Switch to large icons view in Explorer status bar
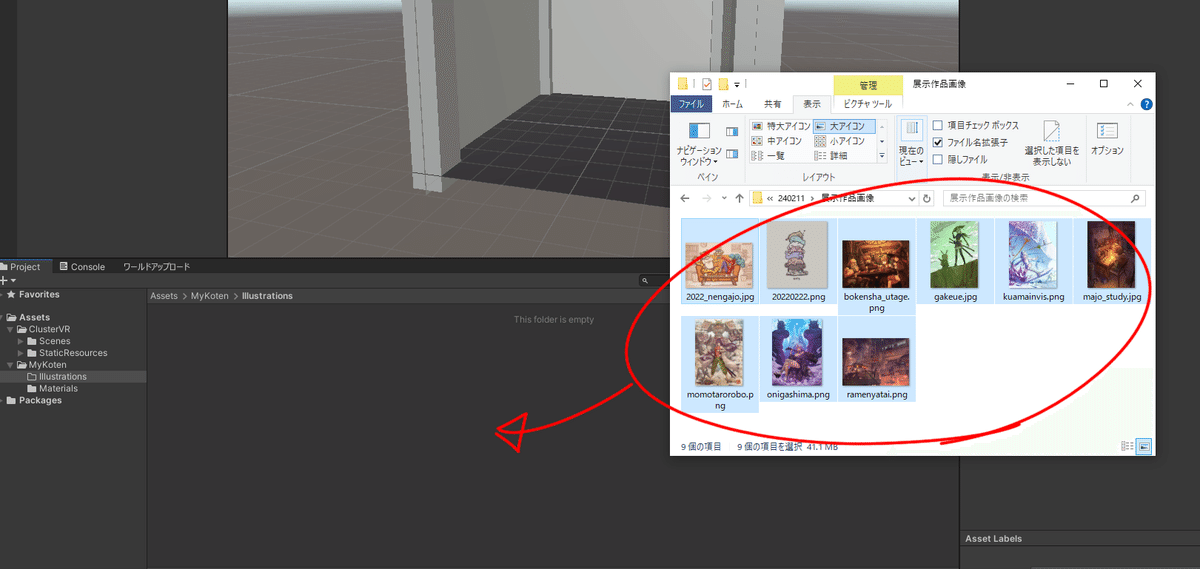Image resolution: width=1200 pixels, height=569 pixels. tap(1143, 446)
